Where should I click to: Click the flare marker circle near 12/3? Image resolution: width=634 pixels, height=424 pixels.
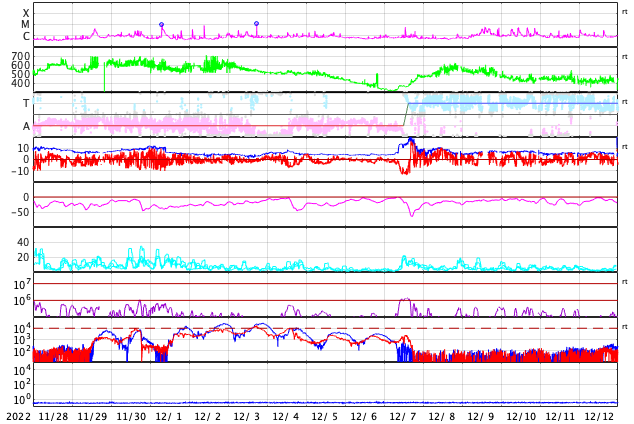pyautogui.click(x=256, y=23)
